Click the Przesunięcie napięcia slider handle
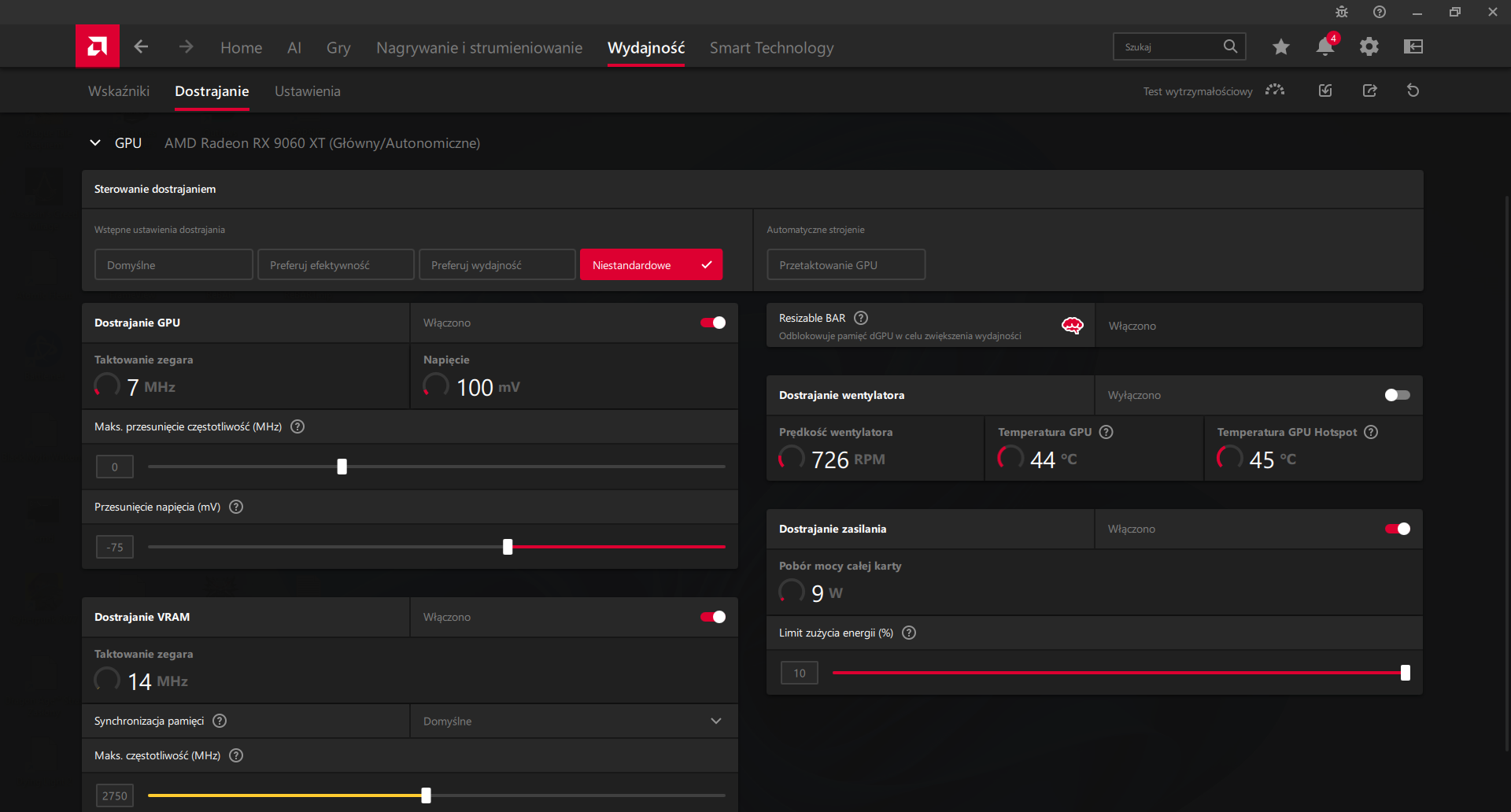 tap(508, 547)
